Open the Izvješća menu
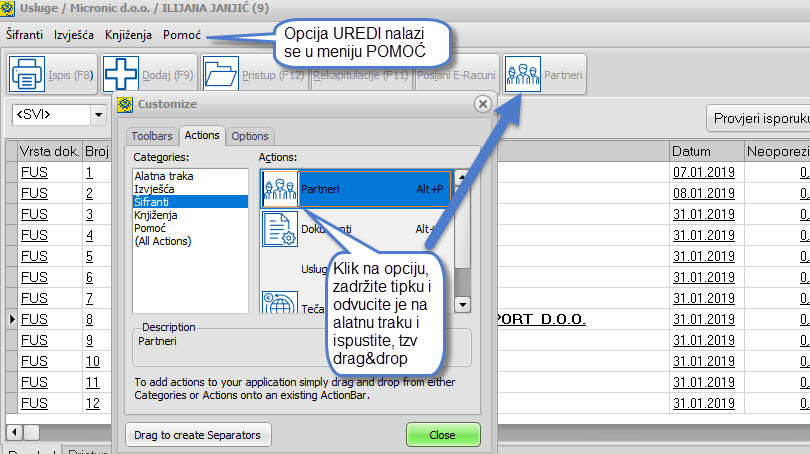 tap(74, 35)
